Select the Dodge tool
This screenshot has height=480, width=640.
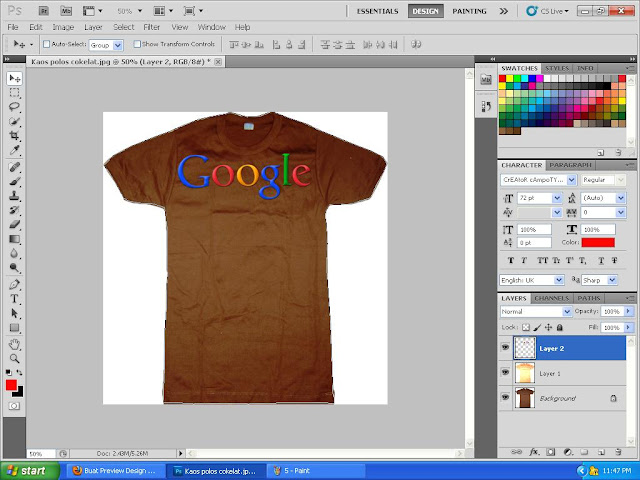[14, 268]
